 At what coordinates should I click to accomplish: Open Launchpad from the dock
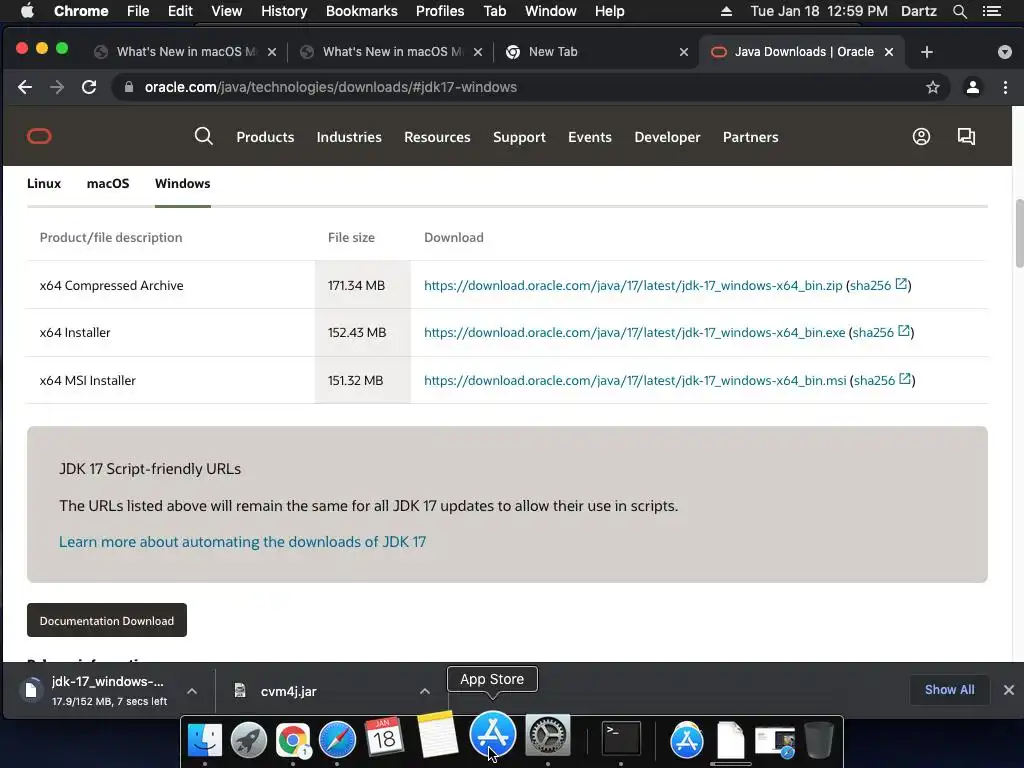coord(249,740)
